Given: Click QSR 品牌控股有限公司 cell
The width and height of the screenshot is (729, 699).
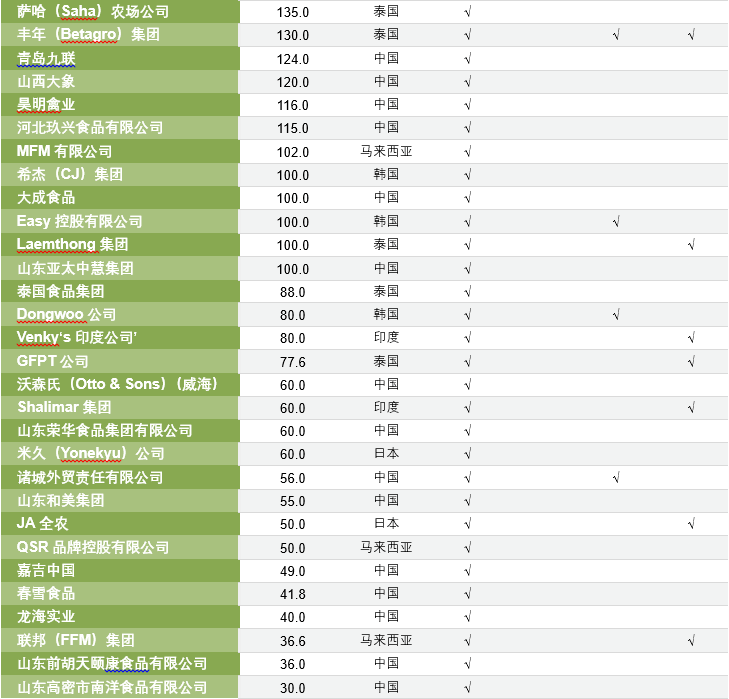Looking at the screenshot, I should click(x=120, y=547).
